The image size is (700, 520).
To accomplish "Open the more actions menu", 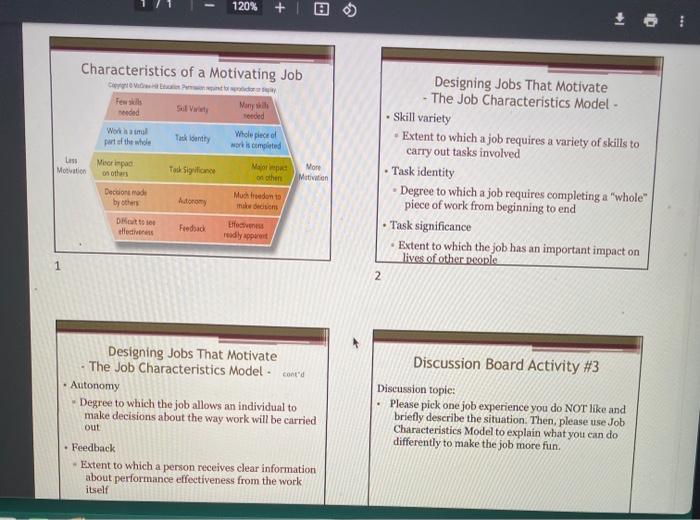I will pos(681,21).
